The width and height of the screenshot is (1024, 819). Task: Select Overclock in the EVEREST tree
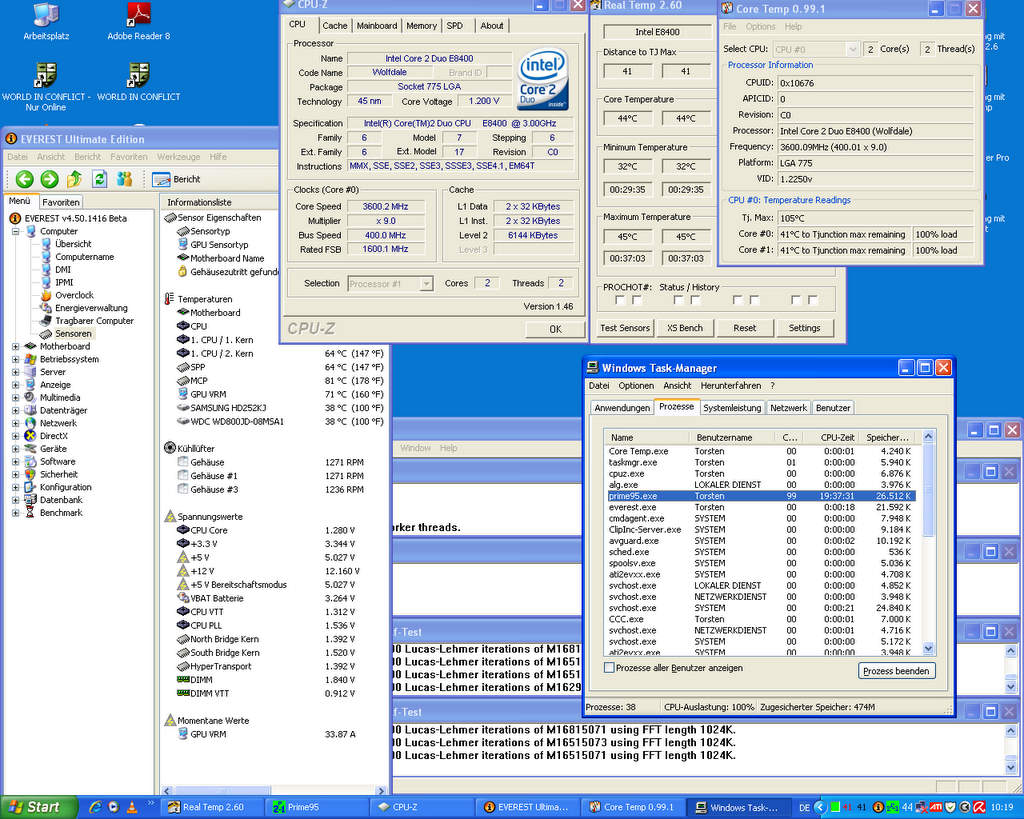[73, 296]
